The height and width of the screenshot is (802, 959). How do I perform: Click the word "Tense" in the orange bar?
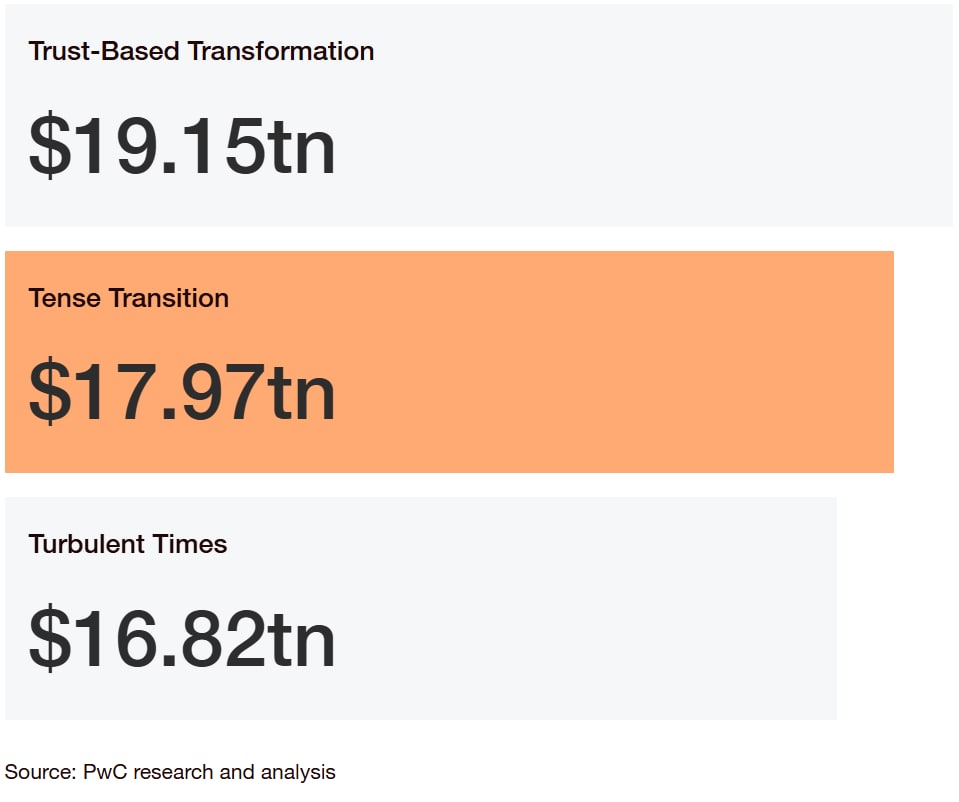point(65,299)
